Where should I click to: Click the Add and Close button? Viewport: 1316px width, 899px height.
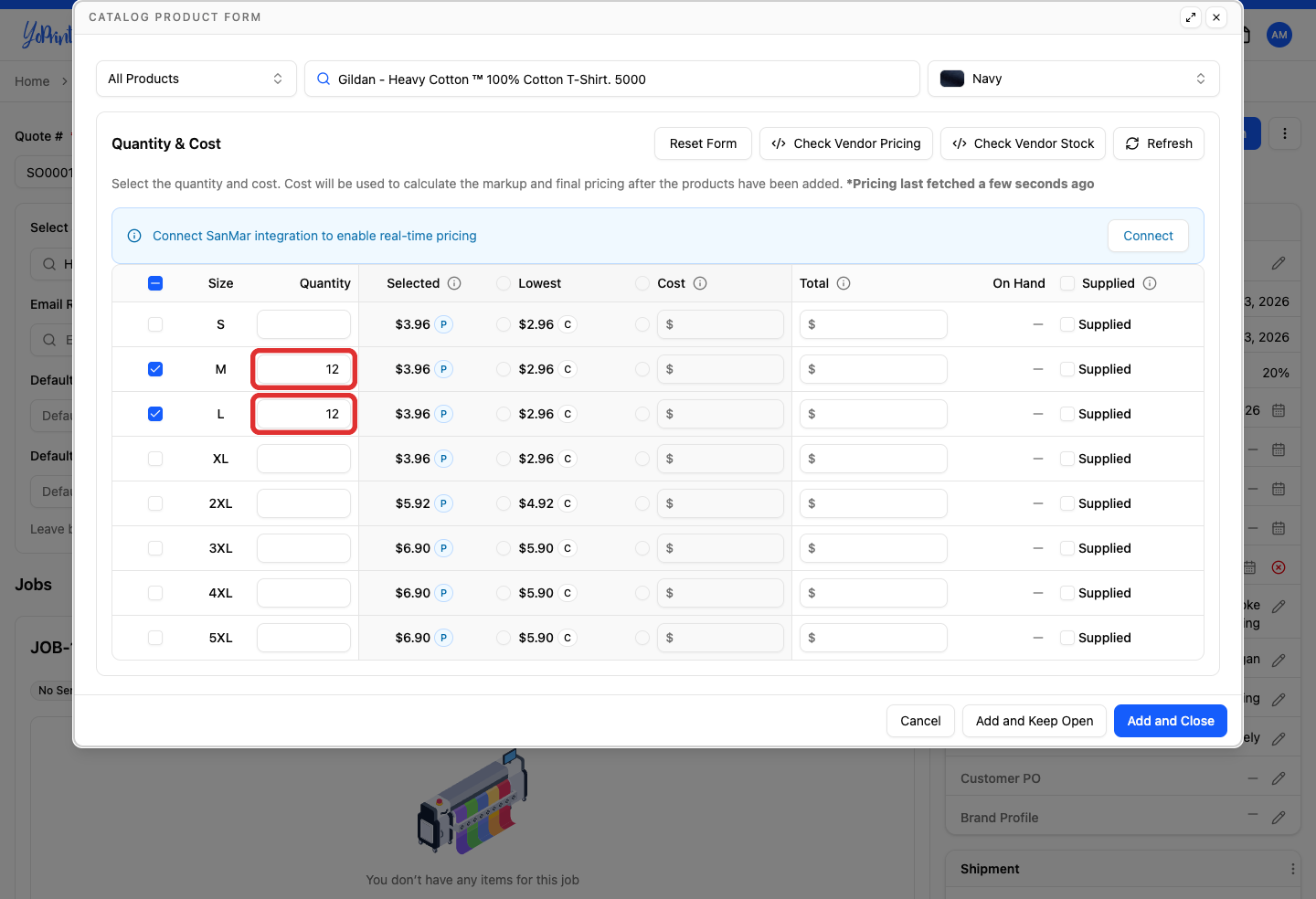pyautogui.click(x=1171, y=721)
